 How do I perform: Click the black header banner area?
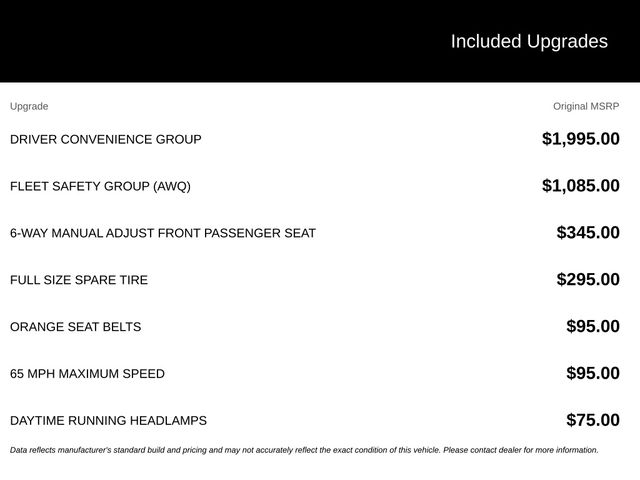click(320, 41)
